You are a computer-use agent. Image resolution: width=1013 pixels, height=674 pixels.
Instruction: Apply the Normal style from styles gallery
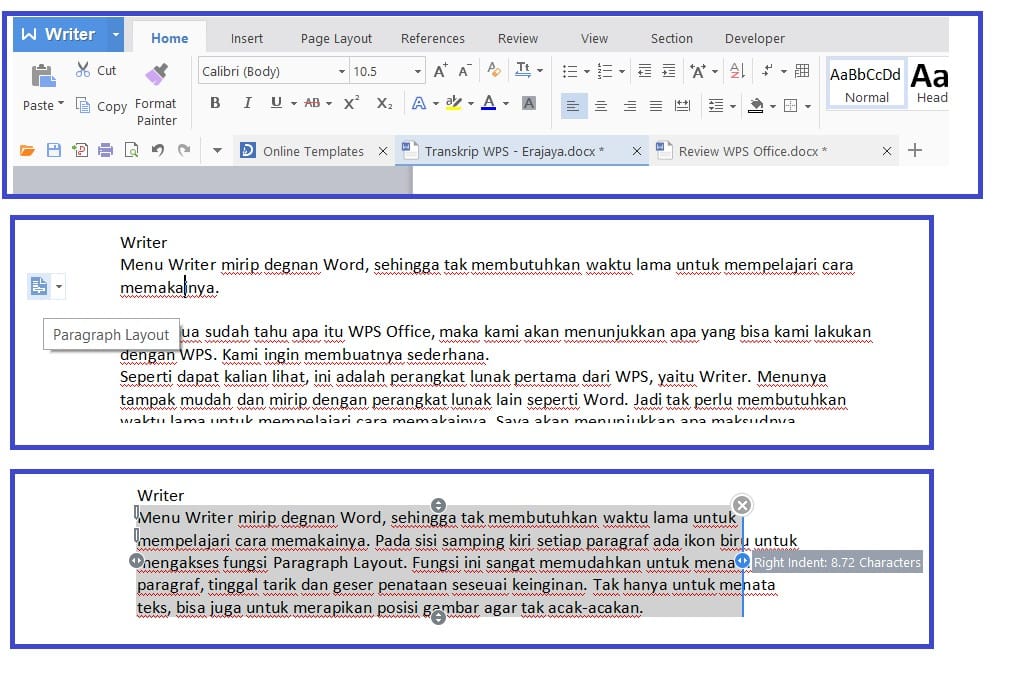pos(866,83)
